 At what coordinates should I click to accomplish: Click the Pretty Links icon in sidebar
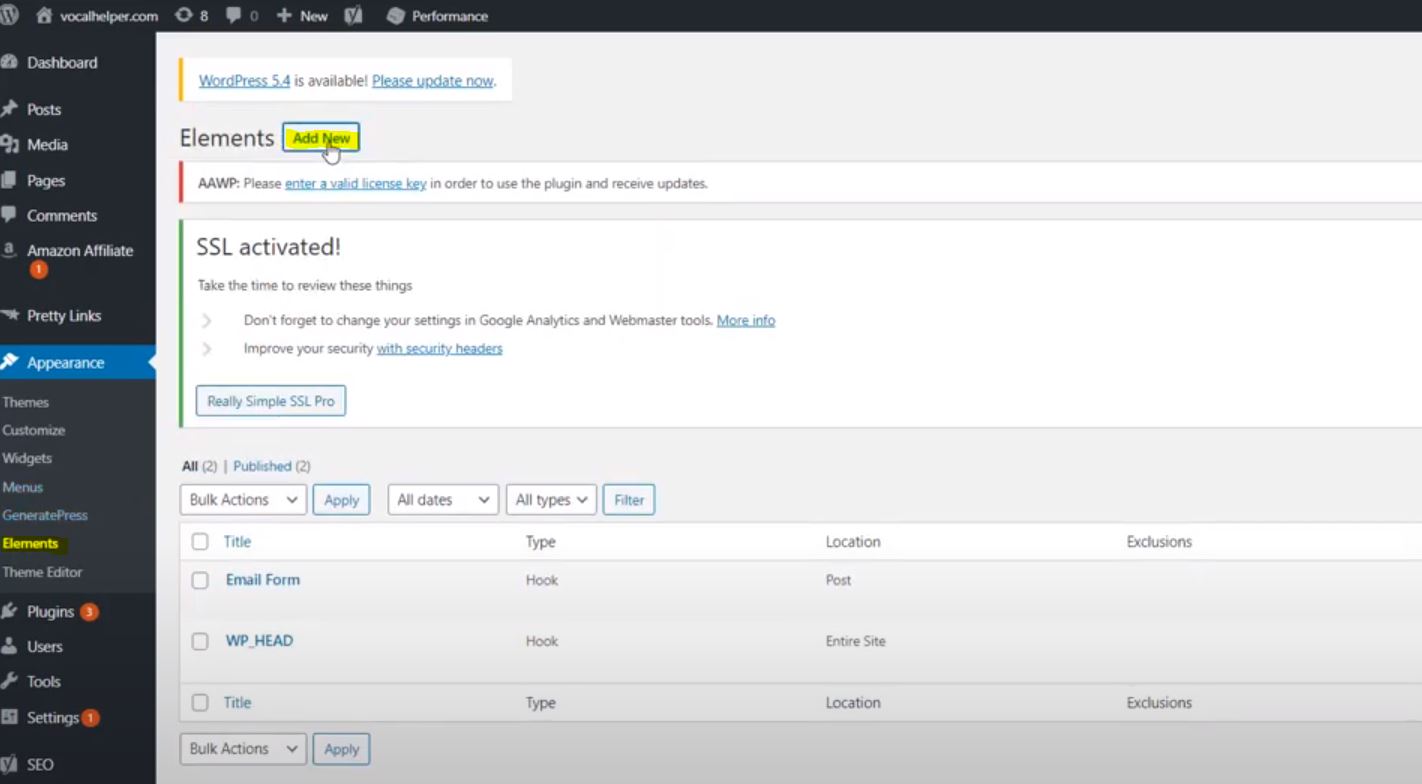tap(10, 315)
